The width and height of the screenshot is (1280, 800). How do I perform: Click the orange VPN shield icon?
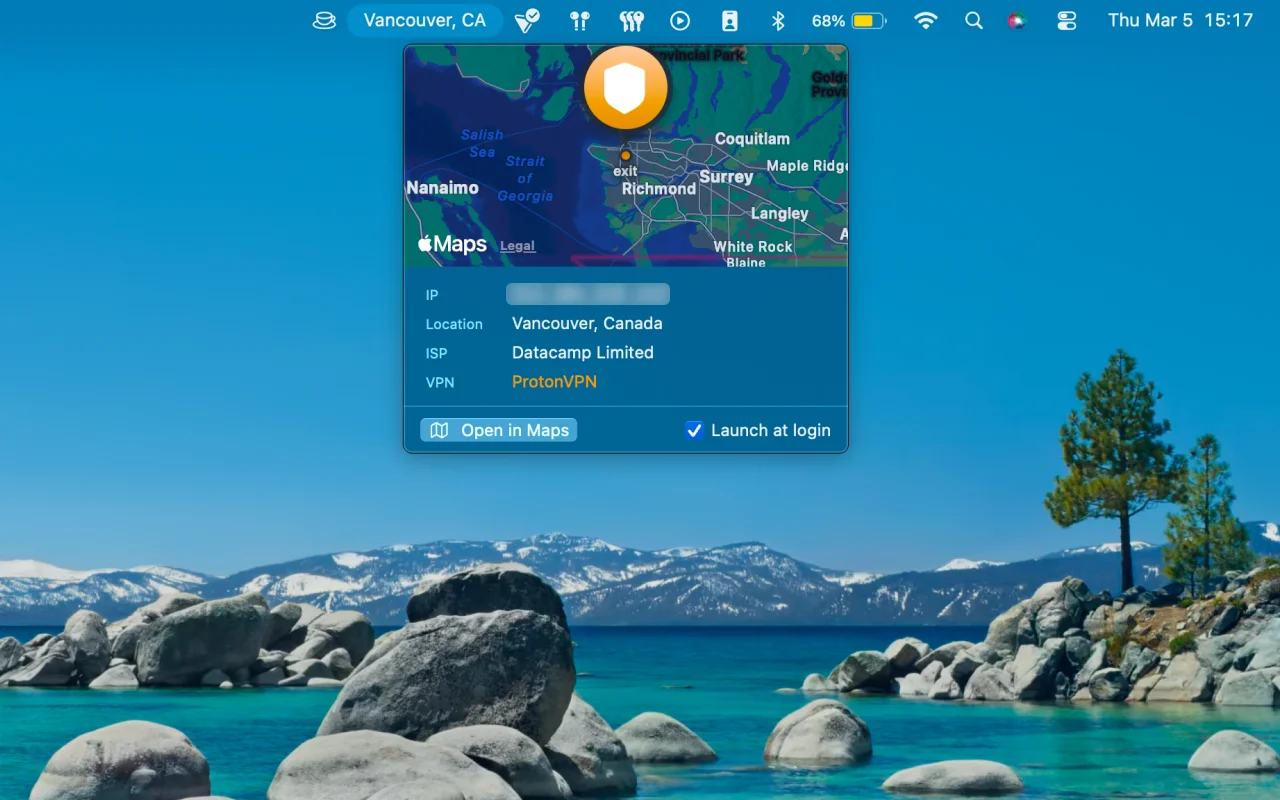(626, 88)
